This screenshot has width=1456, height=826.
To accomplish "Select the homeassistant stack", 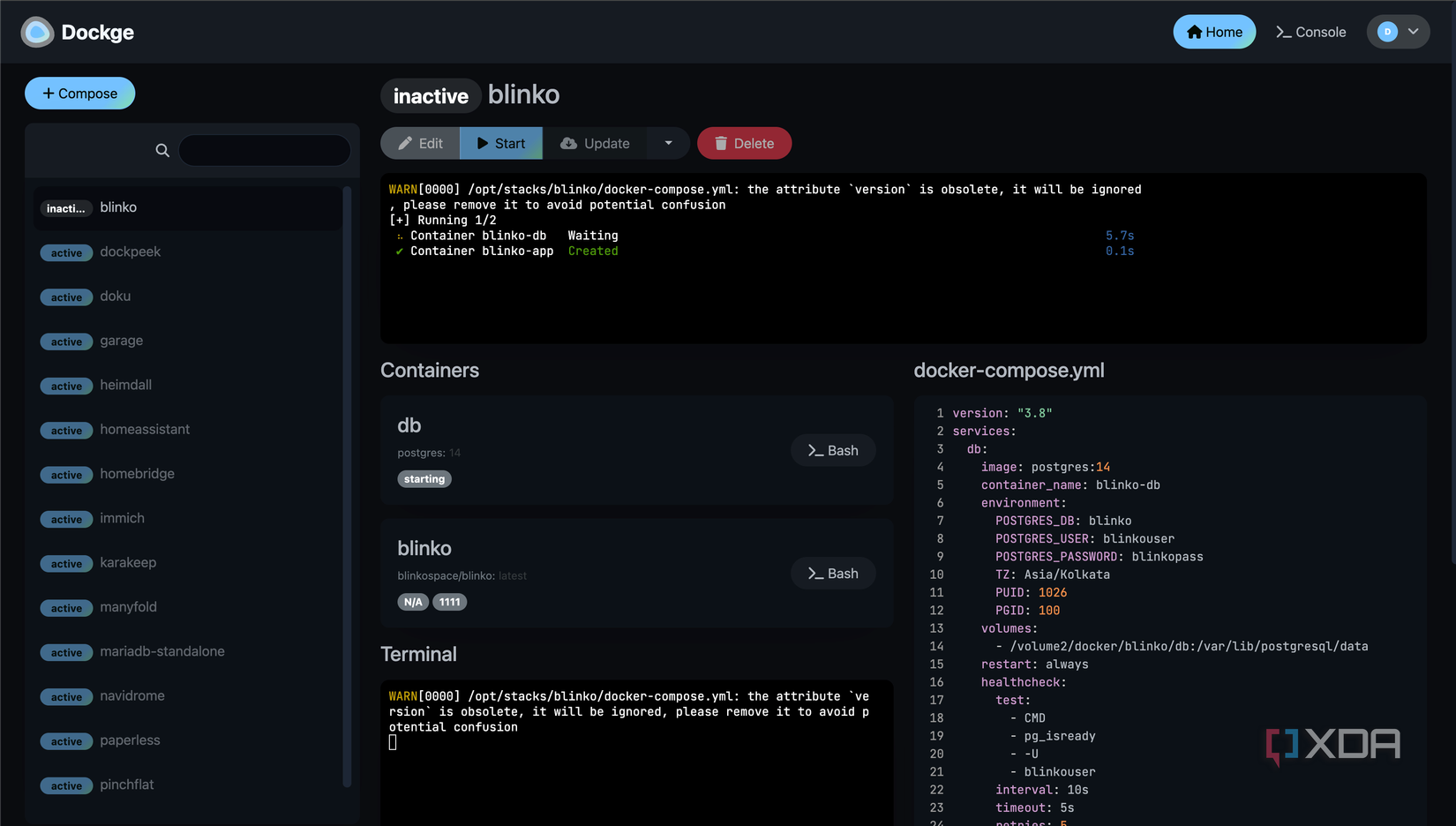I will pos(188,430).
